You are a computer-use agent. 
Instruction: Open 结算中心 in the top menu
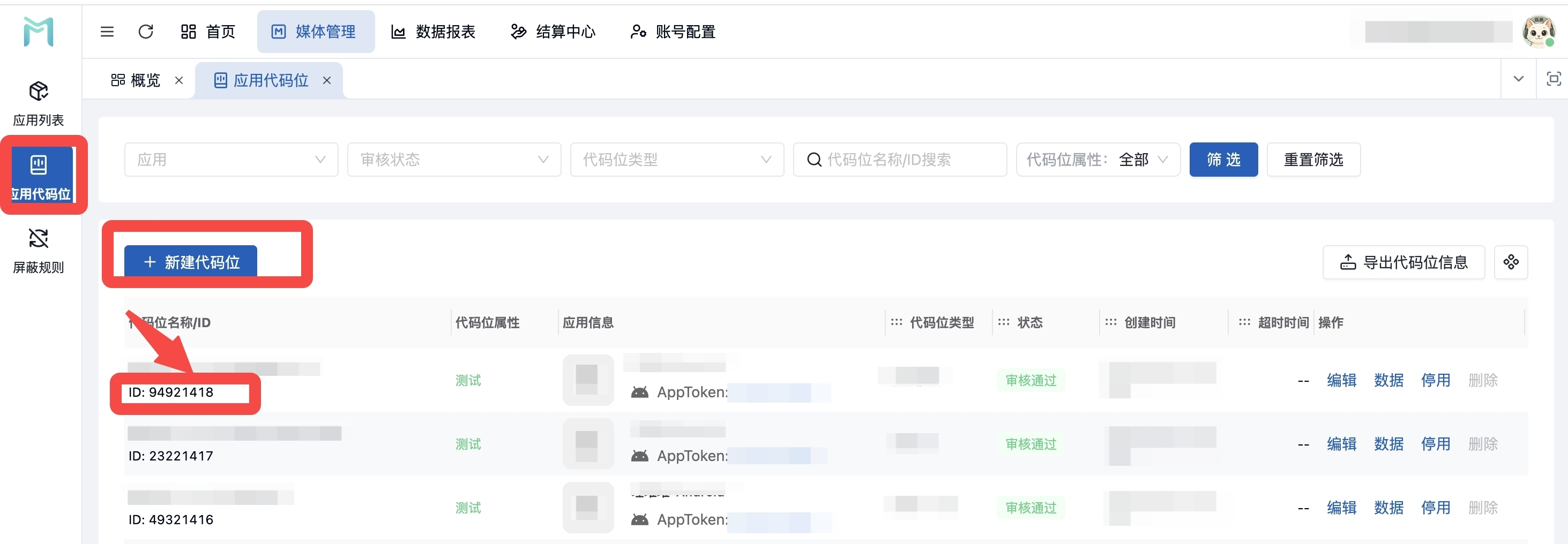pos(552,32)
